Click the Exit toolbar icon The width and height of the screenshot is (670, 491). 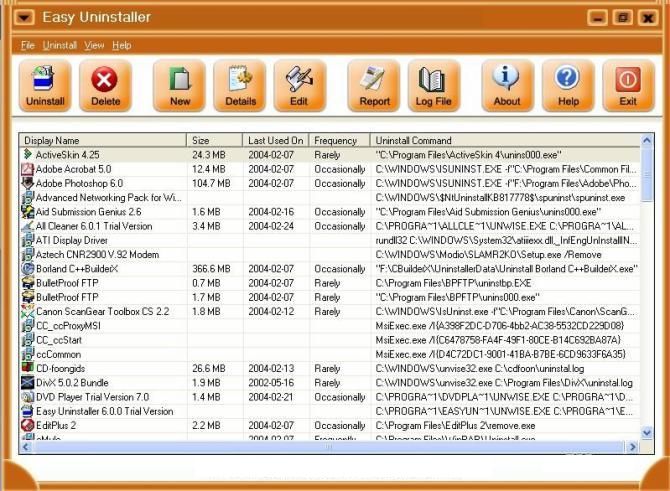pos(628,84)
